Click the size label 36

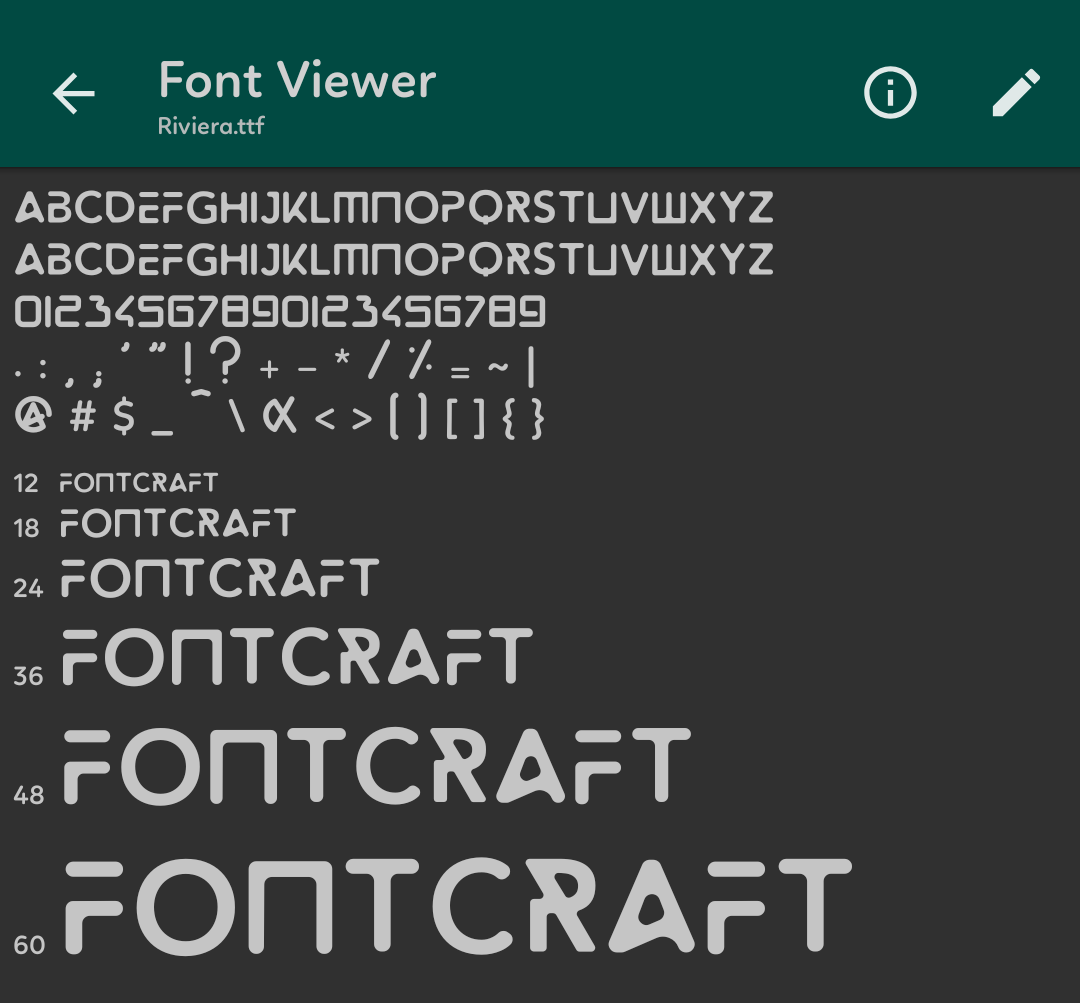[28, 676]
